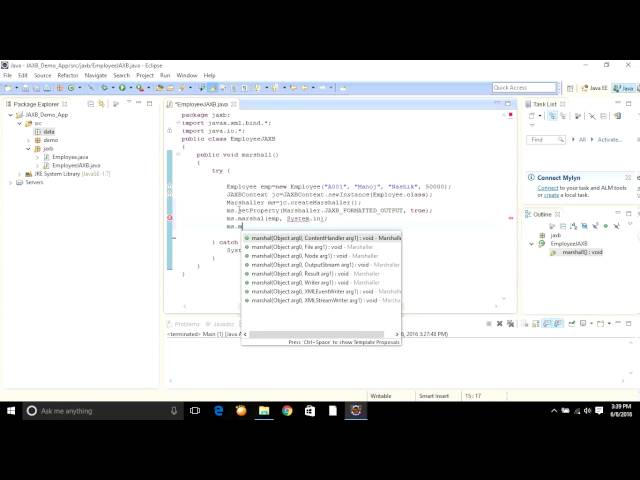Viewport: 640px width, 480px height.
Task: Select the EmployeeJAXB.java editor tab
Action: (x=201, y=104)
